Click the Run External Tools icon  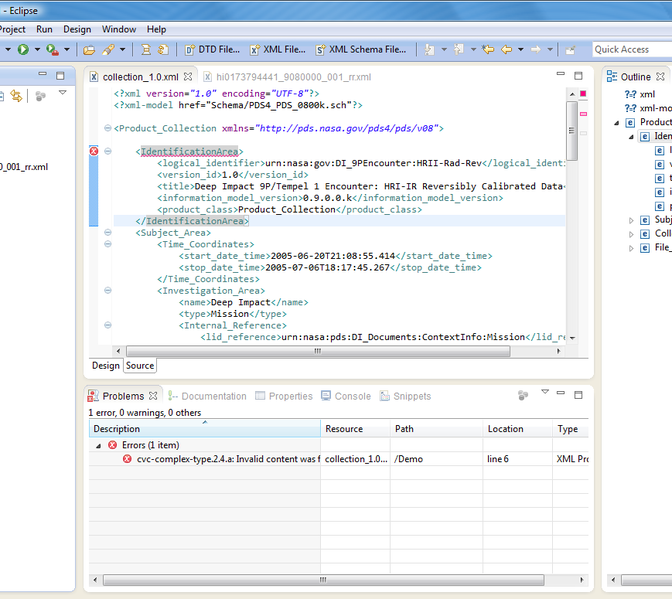coord(52,50)
